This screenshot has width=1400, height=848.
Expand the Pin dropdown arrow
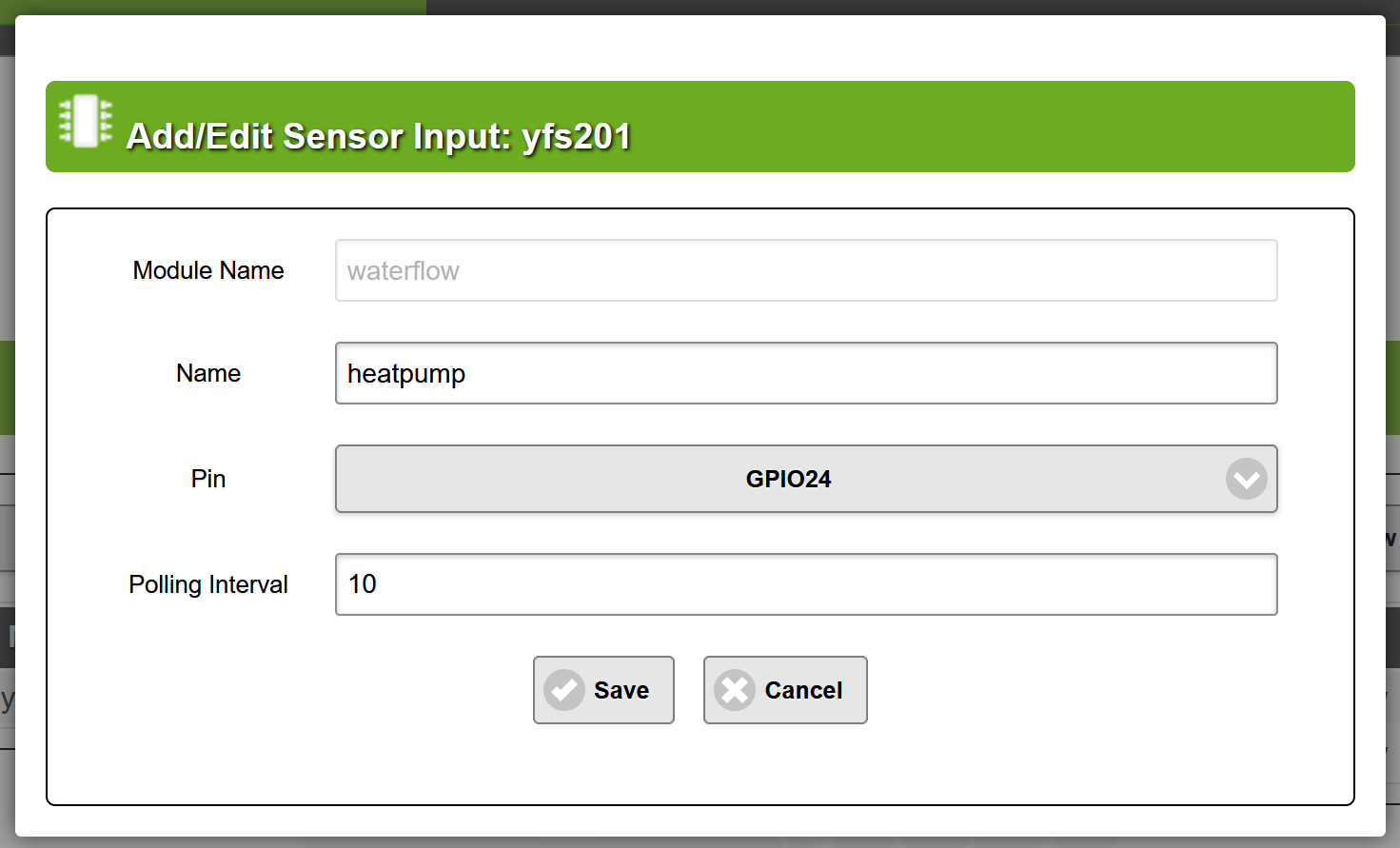[x=1246, y=479]
